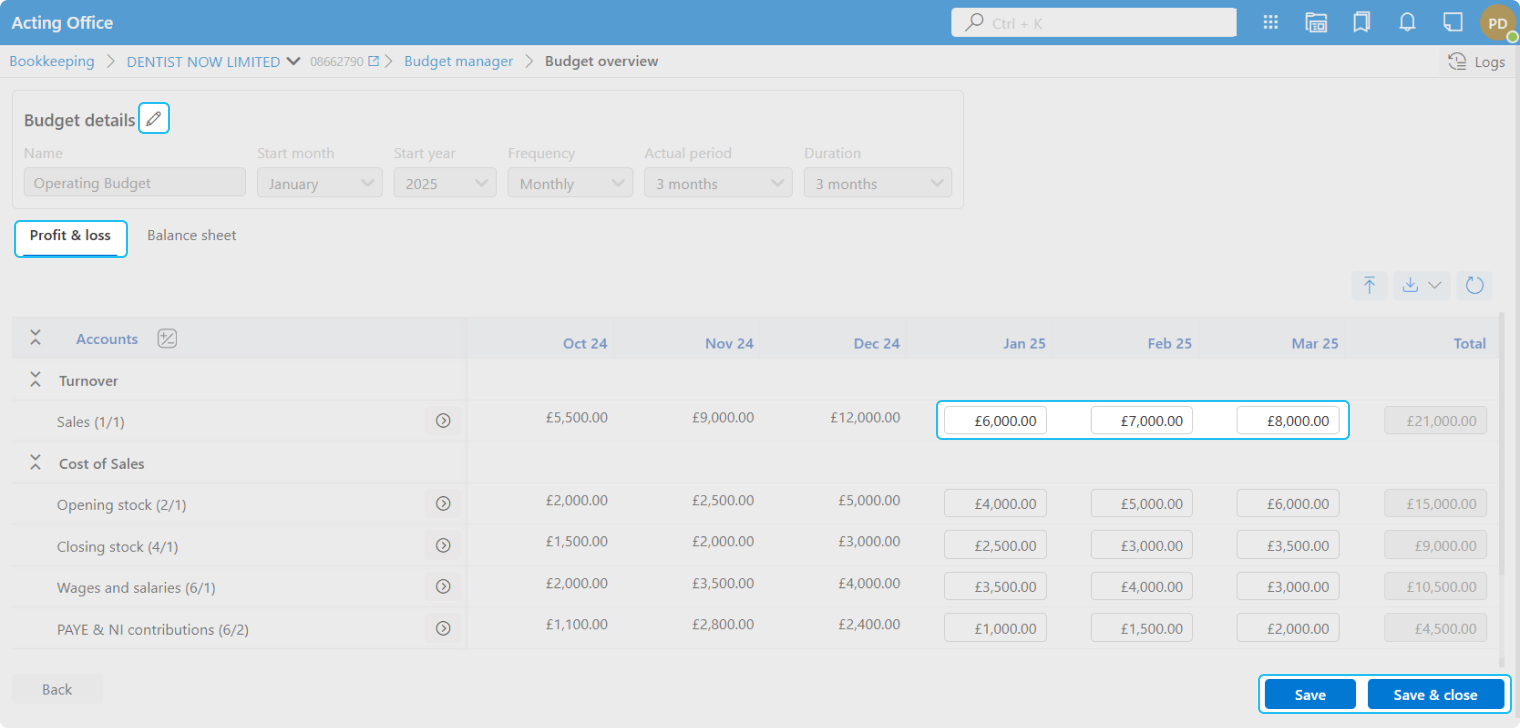Image resolution: width=1520 pixels, height=728 pixels.
Task: Open the Logs history button
Action: 1477,61
